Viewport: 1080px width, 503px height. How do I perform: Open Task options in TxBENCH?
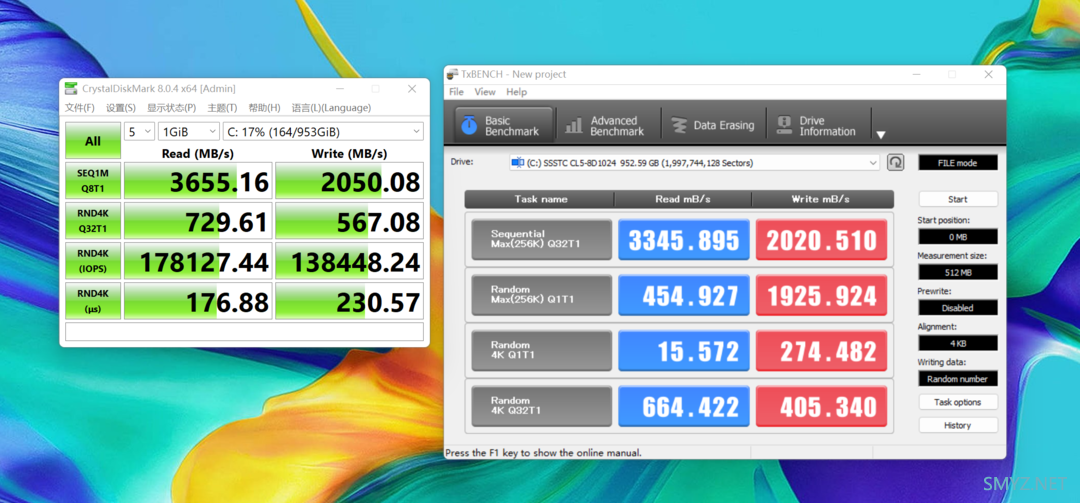[x=958, y=402]
